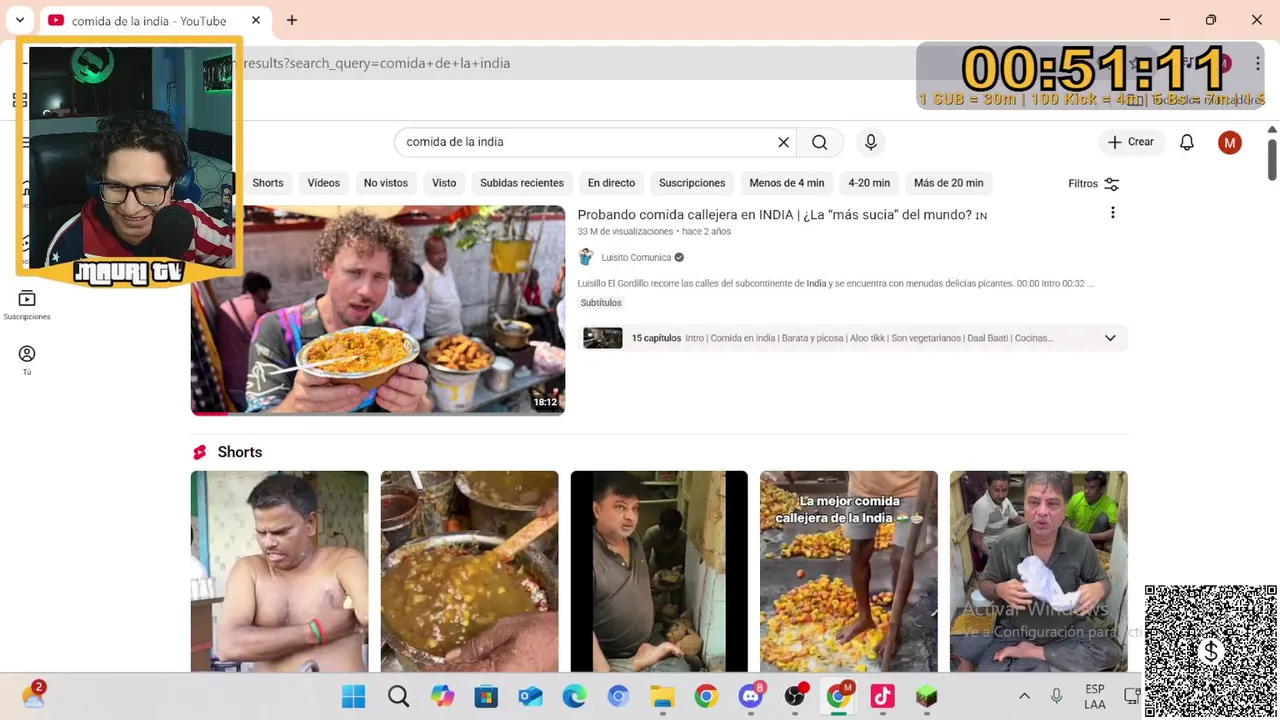Open the Short of man holding white cloth
This screenshot has width=1280, height=720.
(x=1038, y=571)
